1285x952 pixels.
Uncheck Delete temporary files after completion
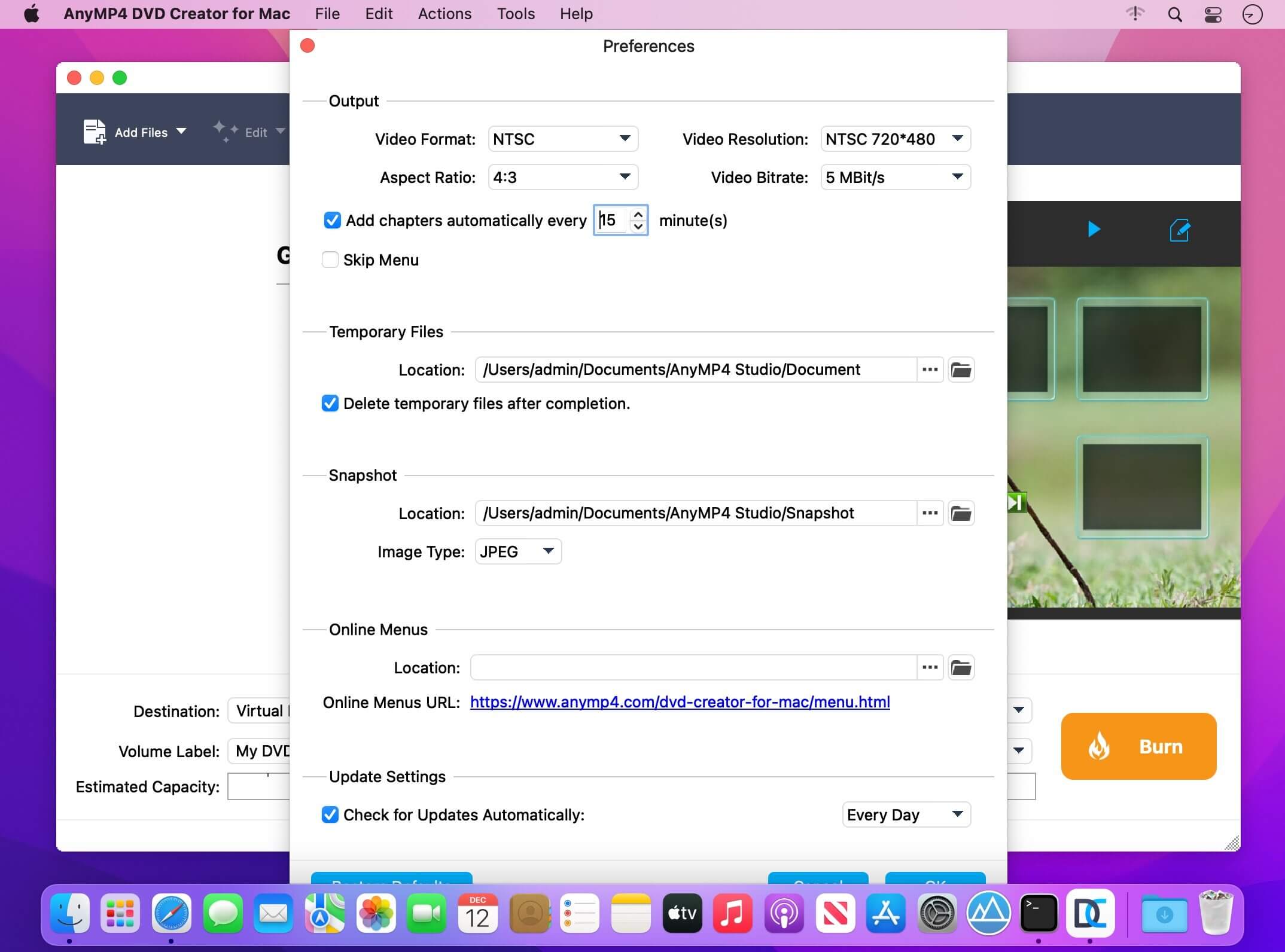tap(330, 404)
